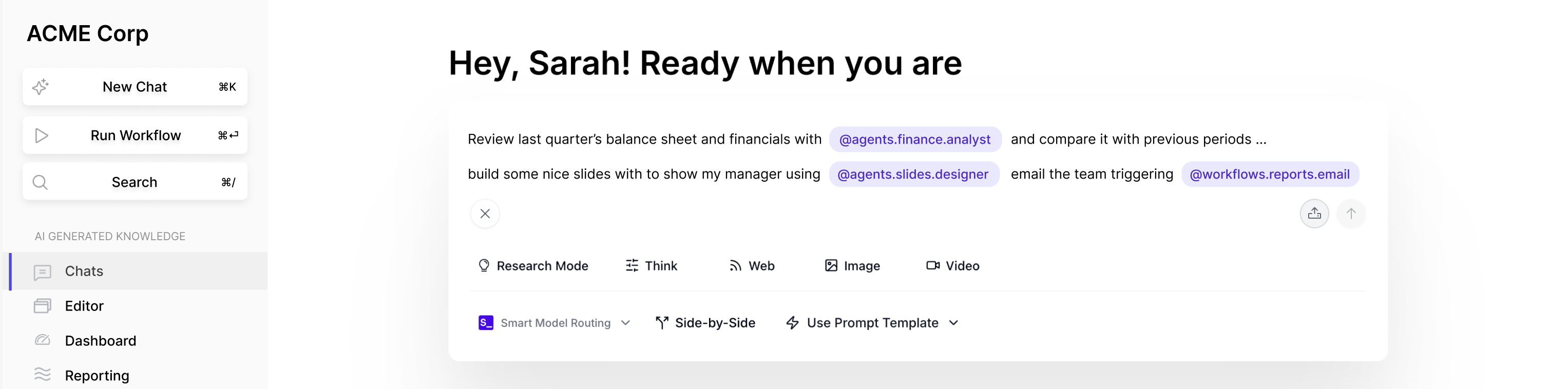The image size is (1568, 389).
Task: Open Side-by-Side comparison mode
Action: pyautogui.click(x=705, y=323)
